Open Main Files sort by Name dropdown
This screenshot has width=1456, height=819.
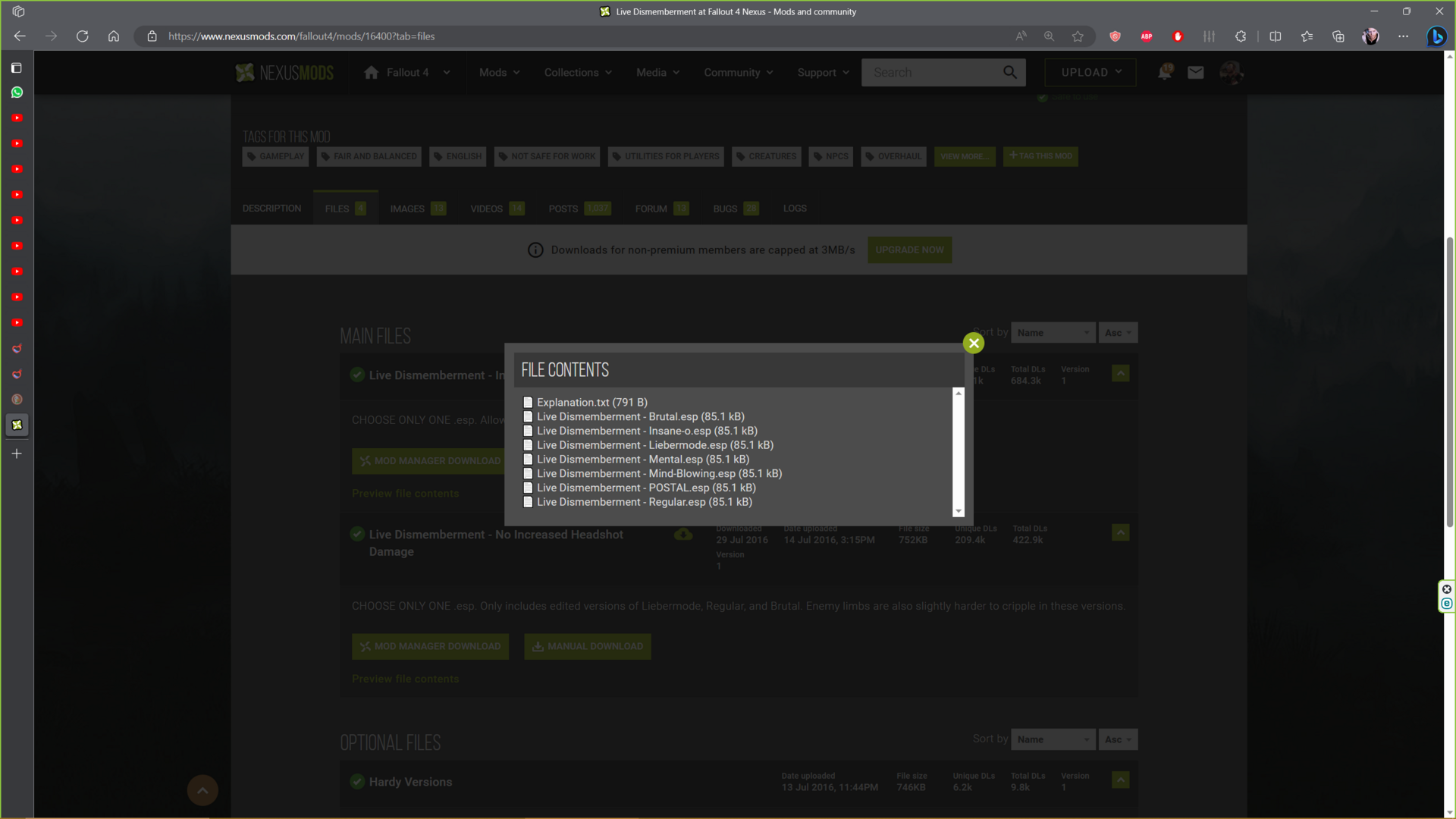(x=1053, y=333)
